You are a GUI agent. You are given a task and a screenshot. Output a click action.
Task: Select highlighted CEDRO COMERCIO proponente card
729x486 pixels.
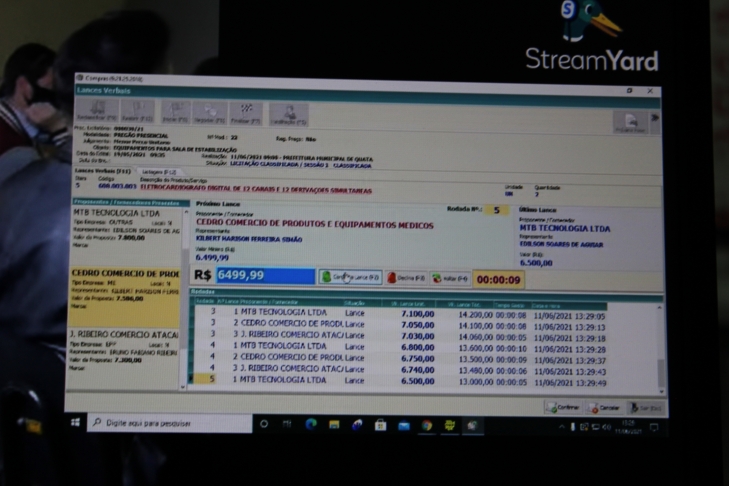click(x=125, y=297)
